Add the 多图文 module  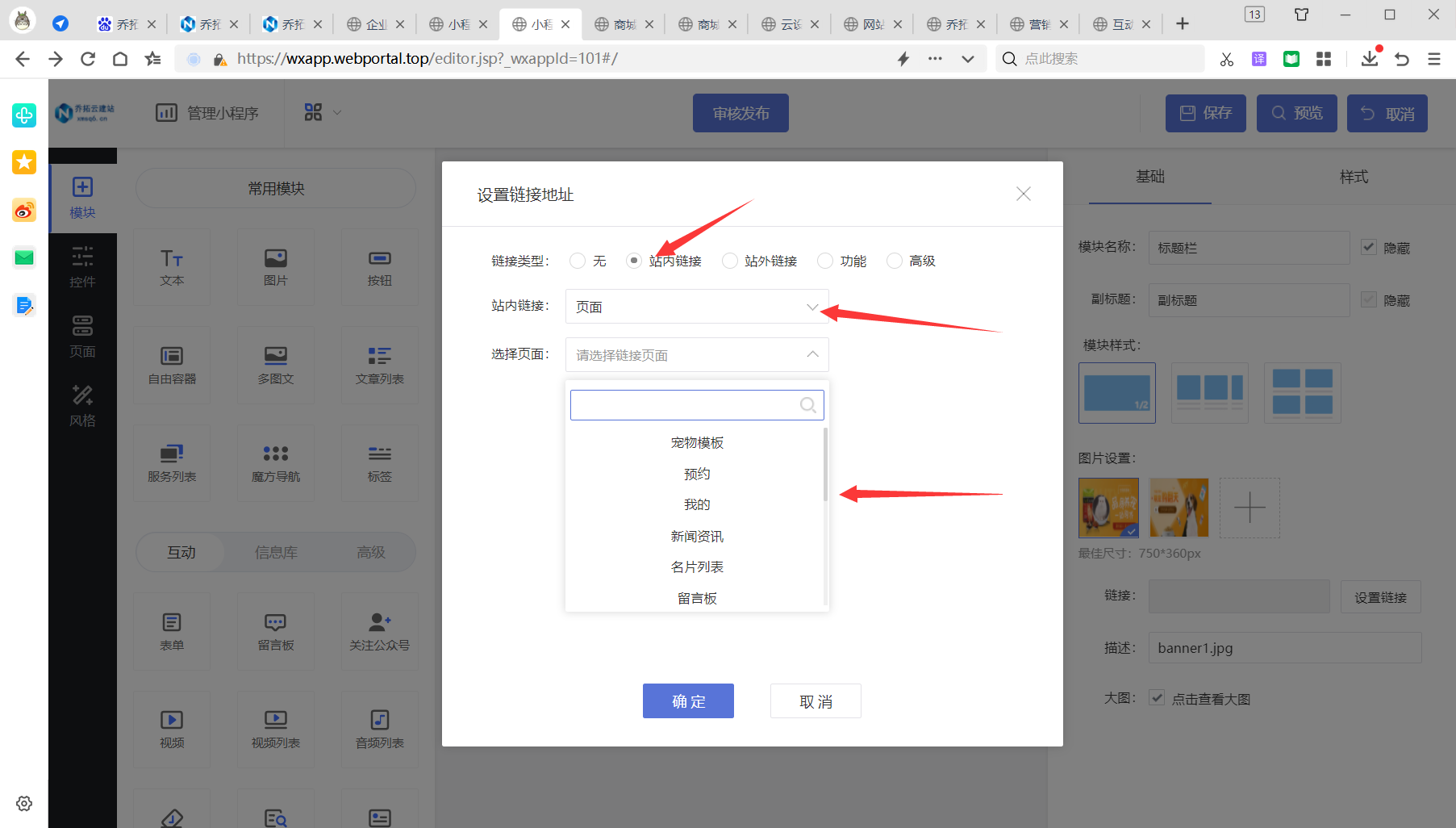(276, 365)
